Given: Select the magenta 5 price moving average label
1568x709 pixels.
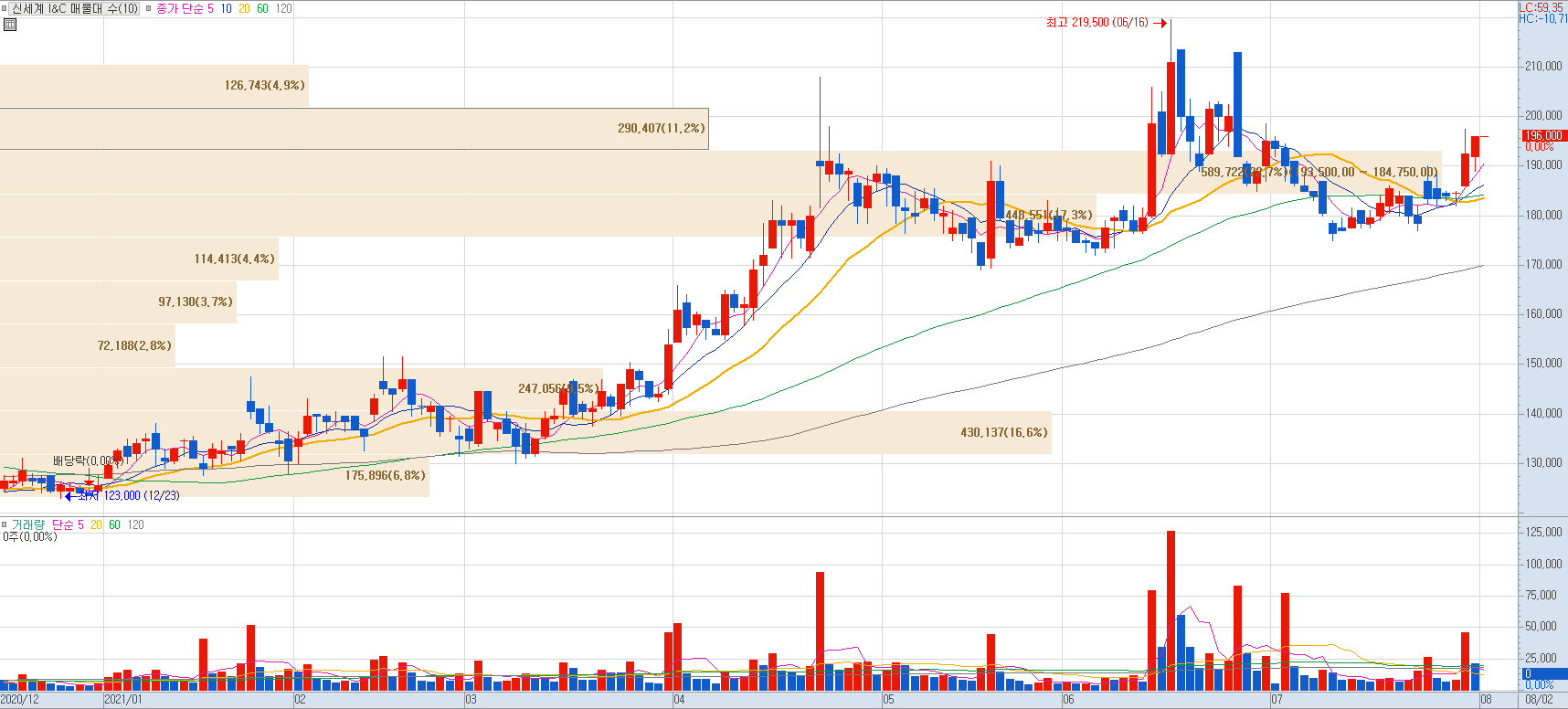Looking at the screenshot, I should click(x=210, y=8).
